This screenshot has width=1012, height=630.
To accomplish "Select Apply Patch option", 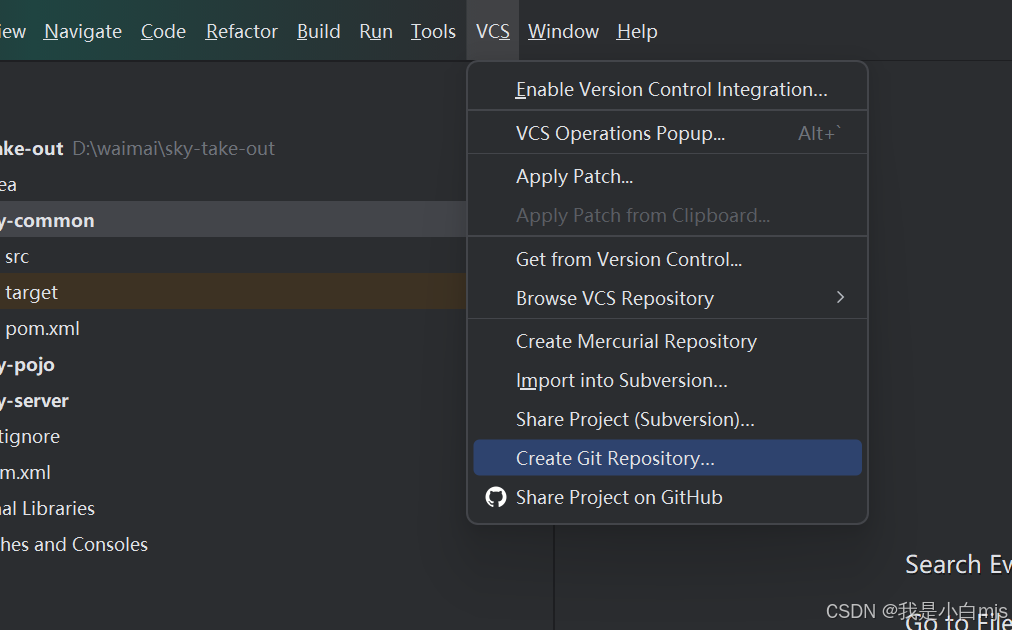I will point(574,176).
